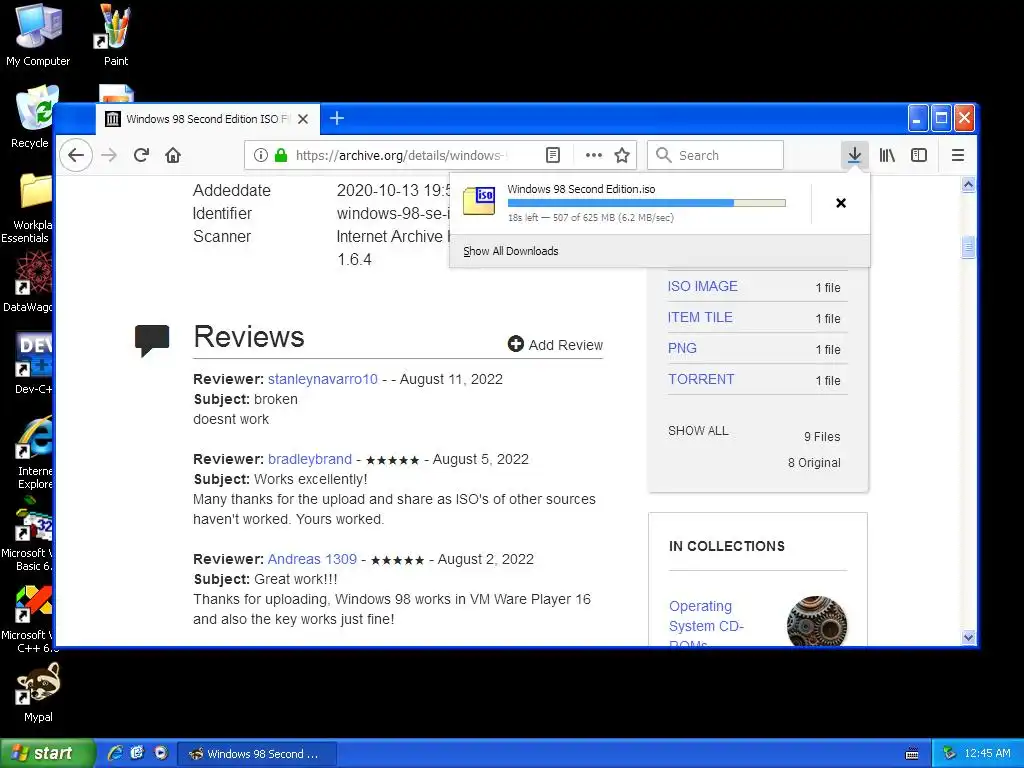Screen dimensions: 1024x768
Task: Open the TORRENT download option
Action: click(x=701, y=379)
